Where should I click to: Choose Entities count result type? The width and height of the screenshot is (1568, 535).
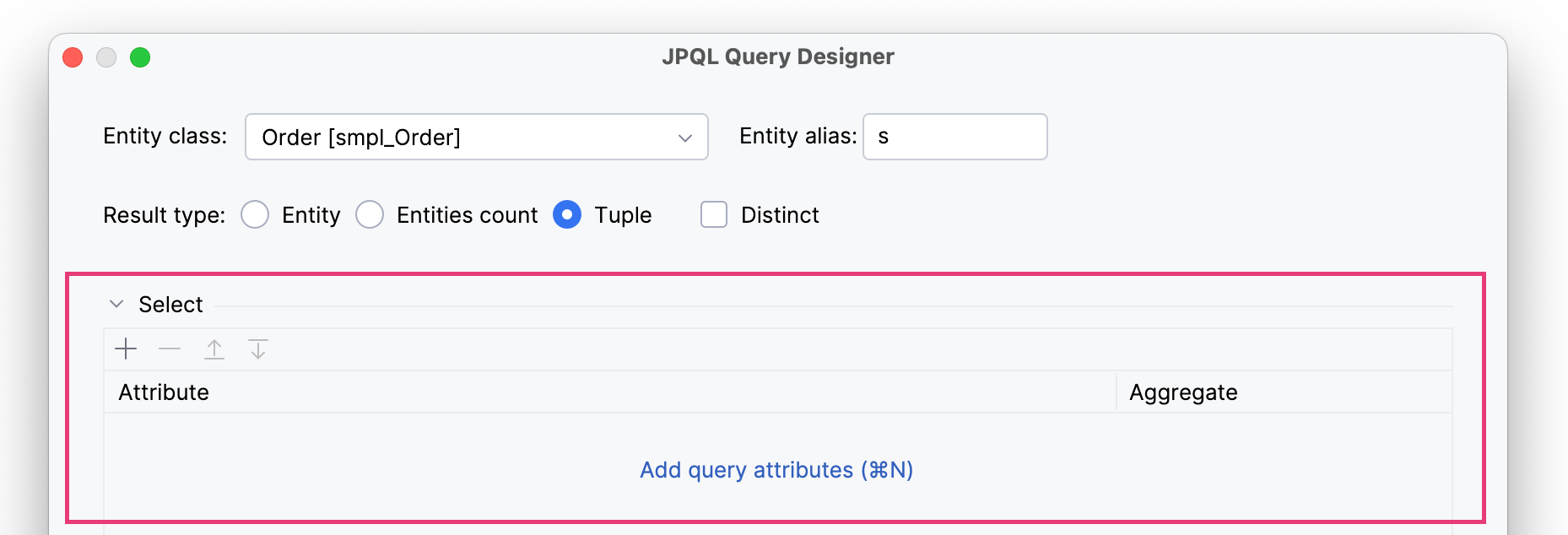[x=370, y=215]
